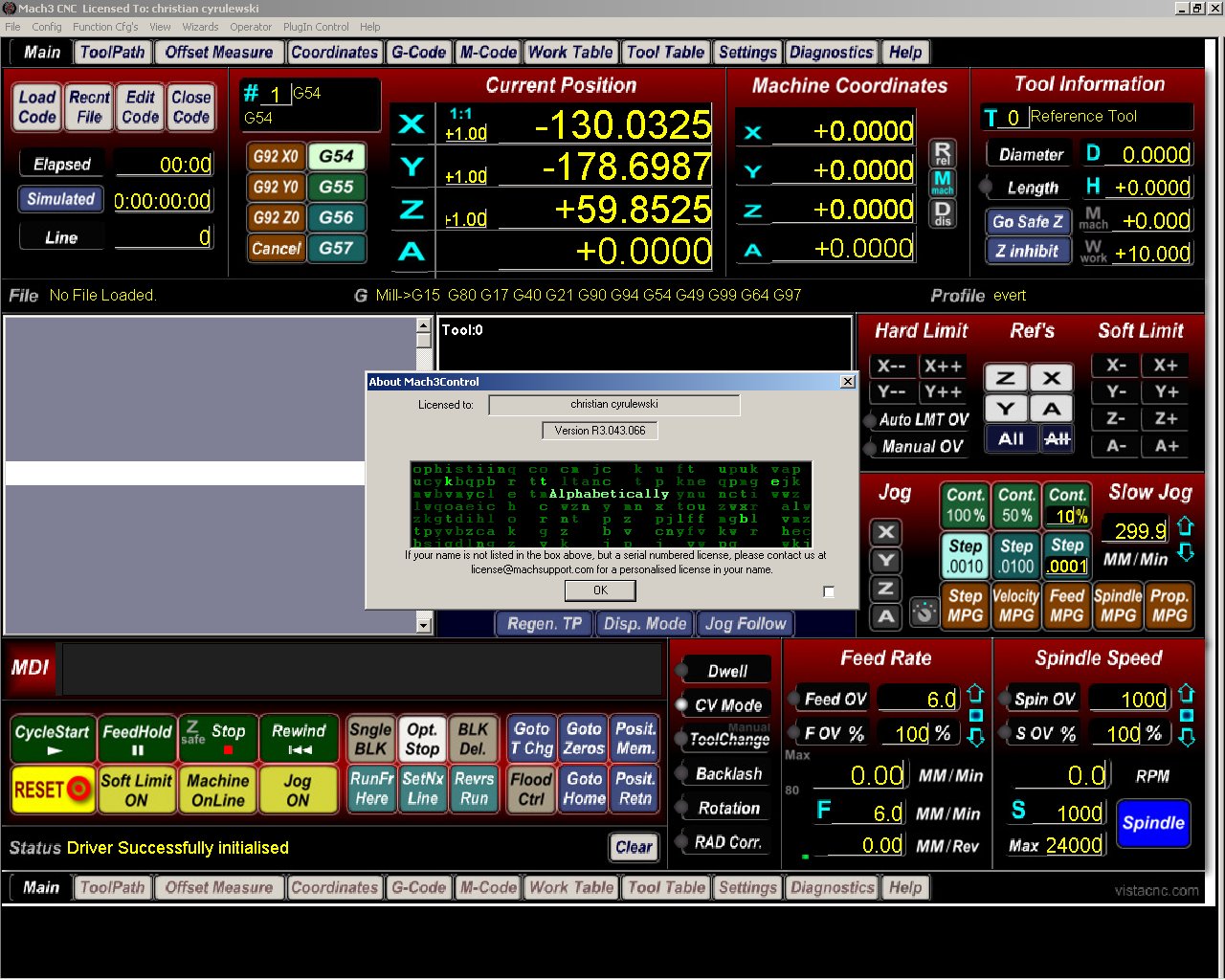Screen dimensions: 1225x980
Task: Click the tool Diameter D value field
Action: coord(1149,154)
